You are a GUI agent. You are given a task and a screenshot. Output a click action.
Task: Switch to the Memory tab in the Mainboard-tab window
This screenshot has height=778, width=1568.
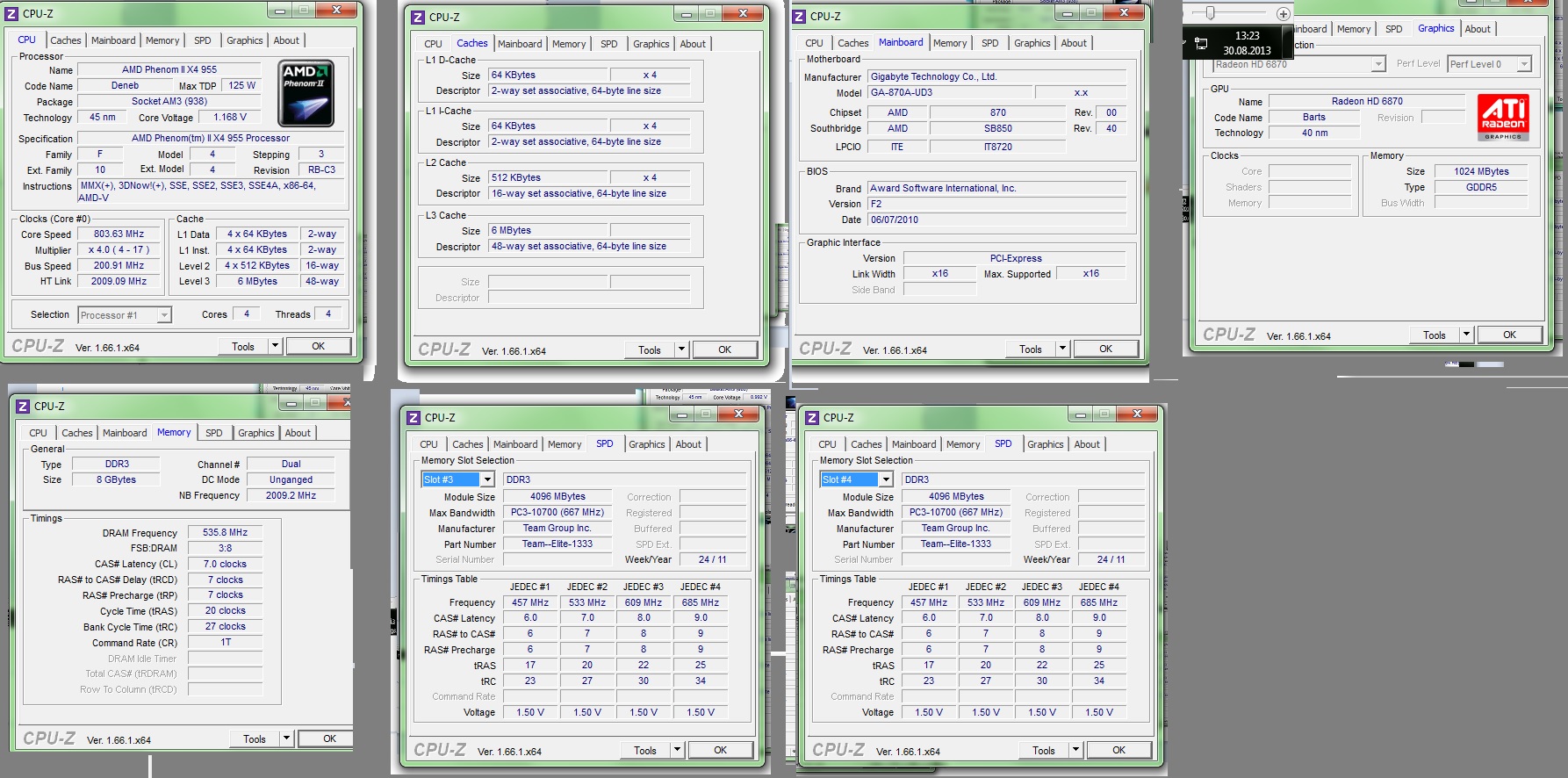tap(950, 43)
